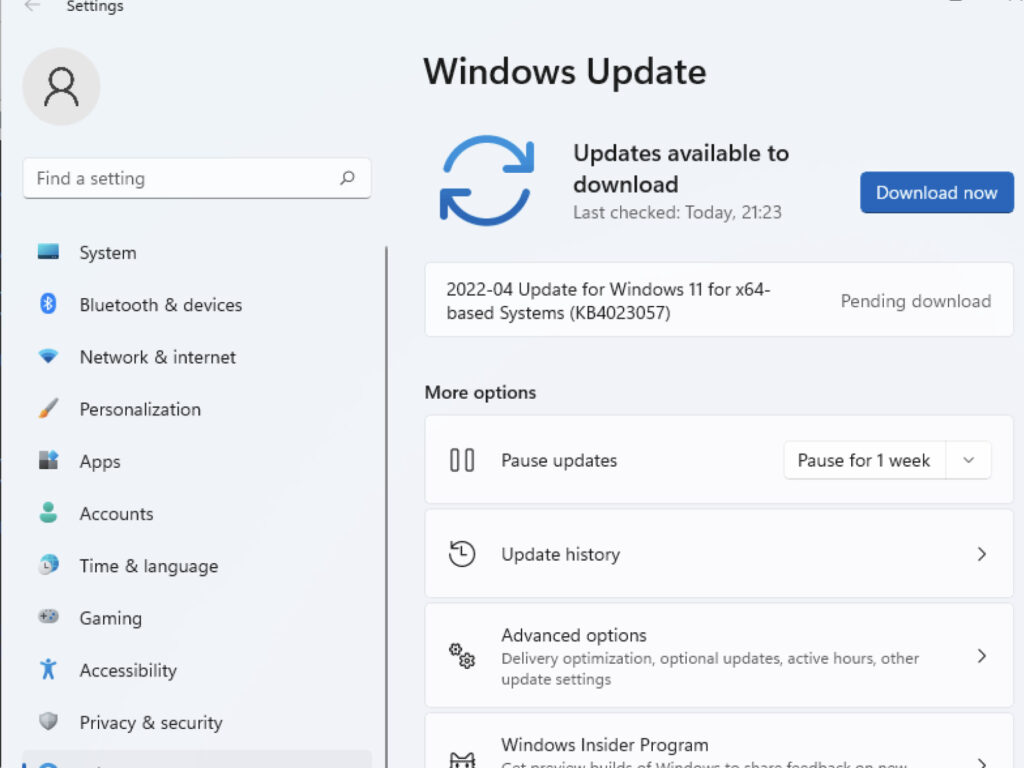The image size is (1024, 768).
Task: Click in the Find a setting field
Action: [x=180, y=178]
